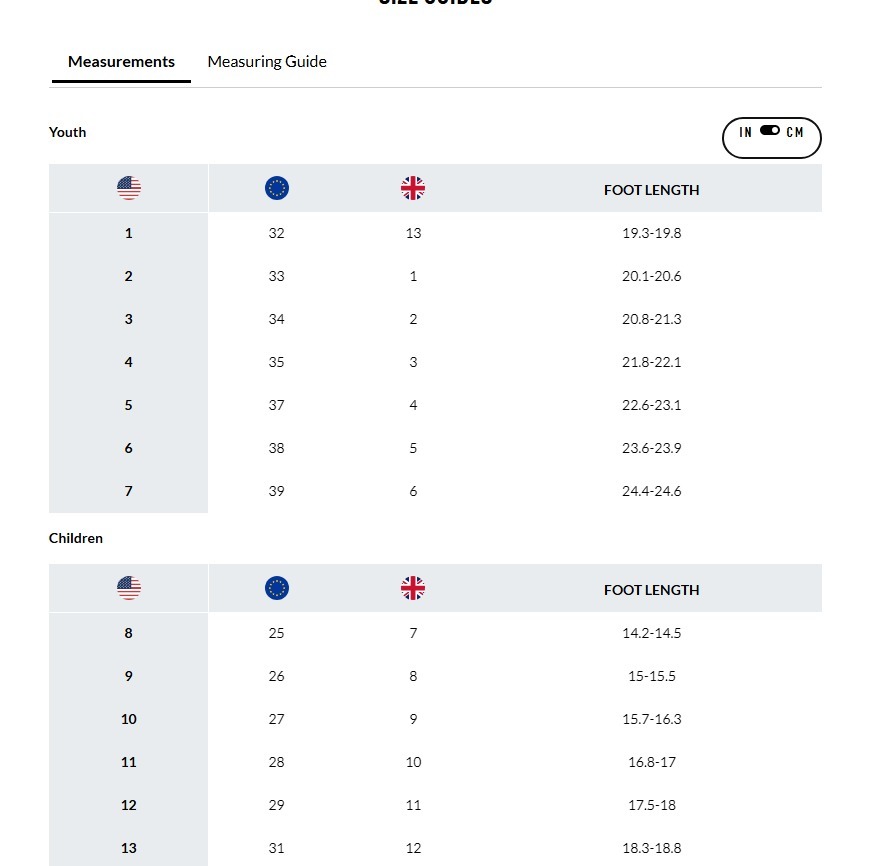Select Youth US size 7 row
This screenshot has height=866, width=878.
coord(129,491)
